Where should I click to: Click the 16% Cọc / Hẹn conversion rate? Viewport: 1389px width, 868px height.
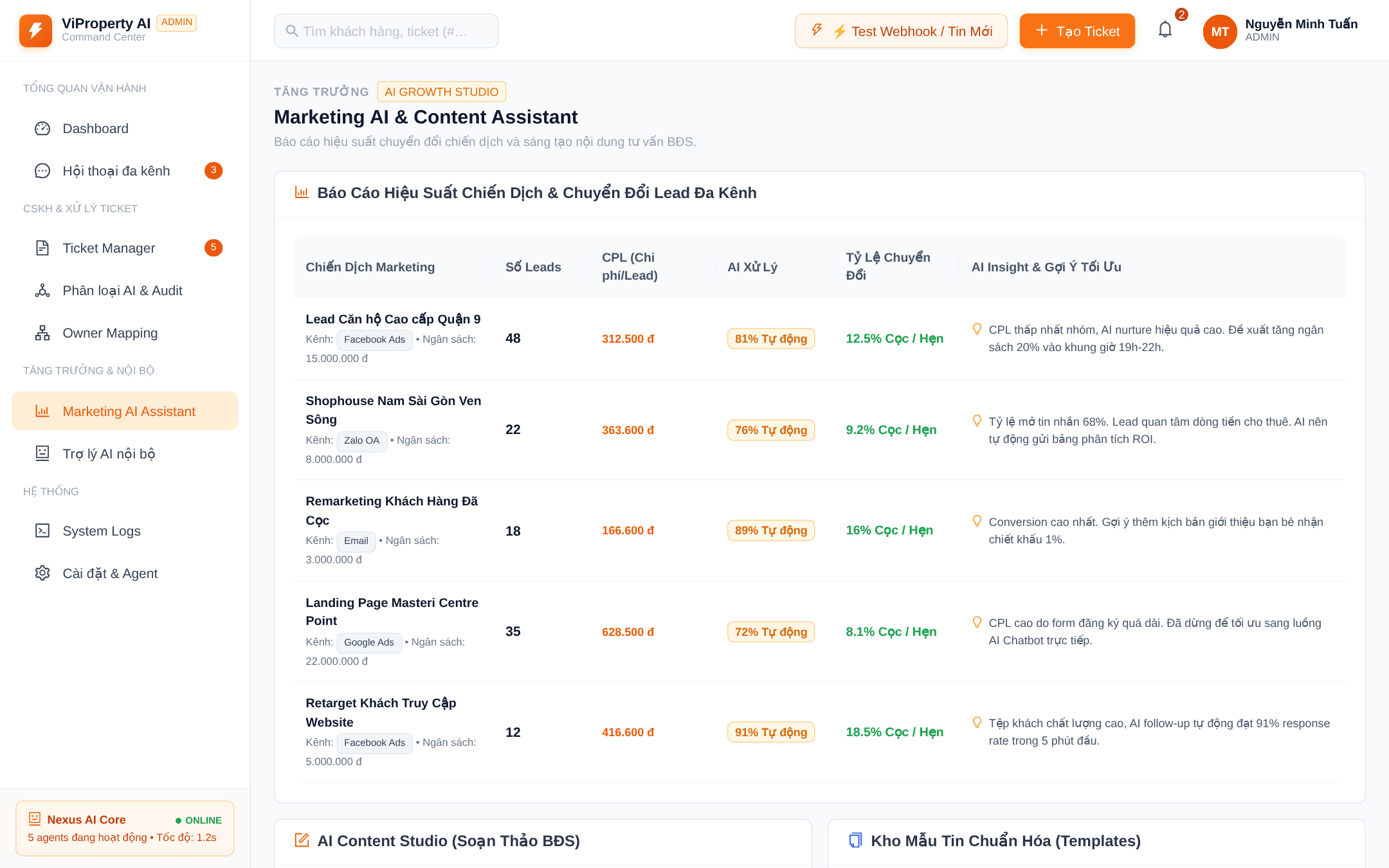889,530
